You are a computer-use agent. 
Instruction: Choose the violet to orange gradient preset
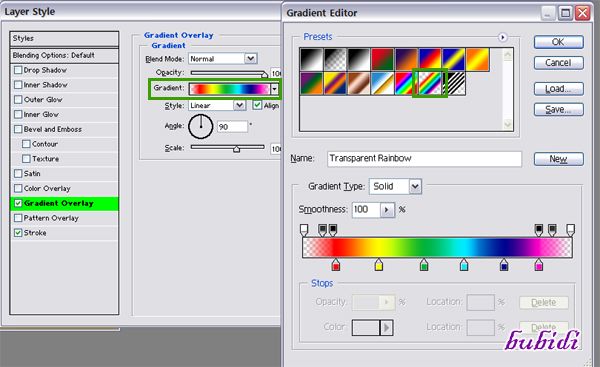click(406, 59)
